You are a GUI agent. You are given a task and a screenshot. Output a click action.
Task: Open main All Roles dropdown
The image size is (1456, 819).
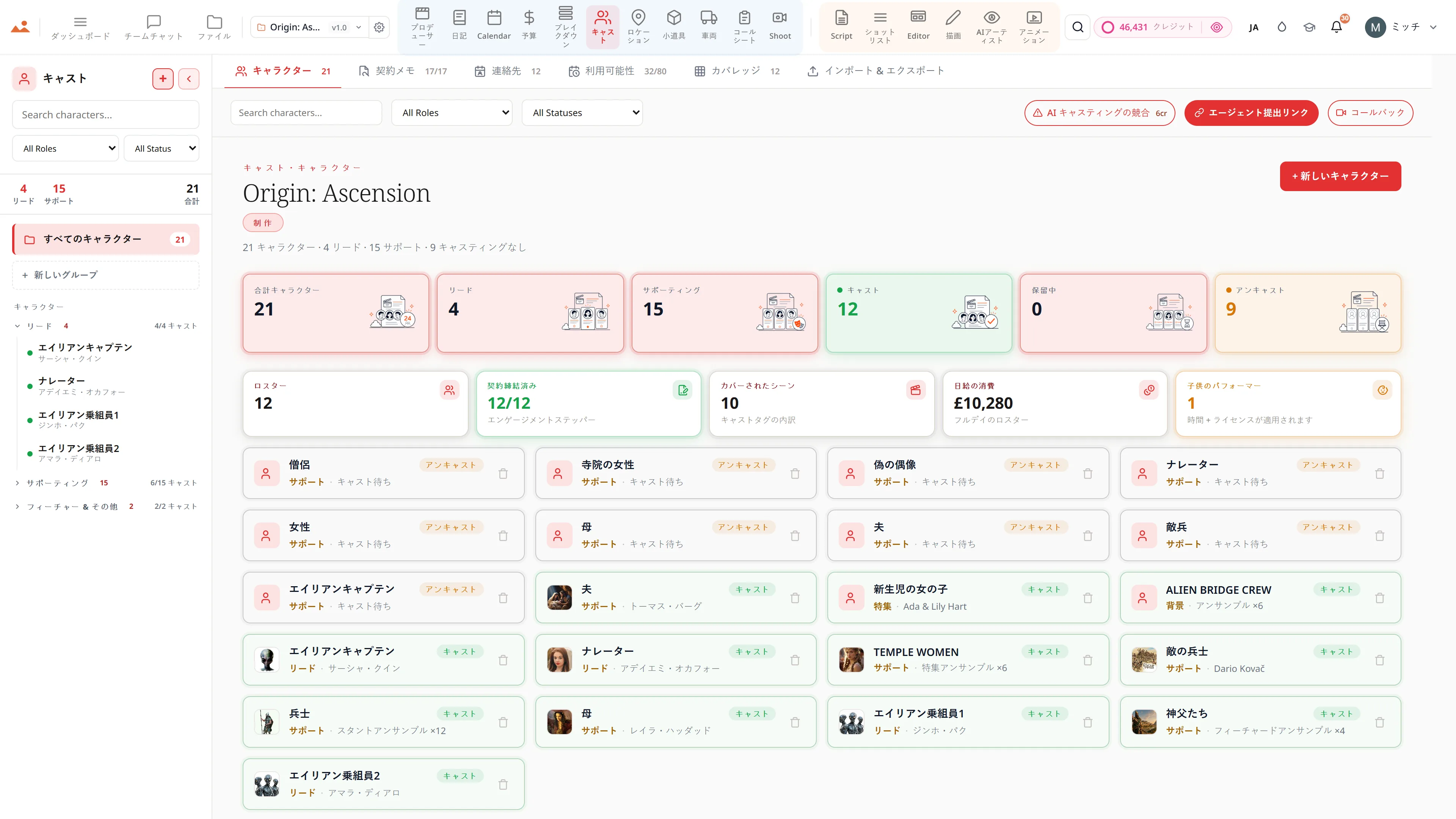452,113
